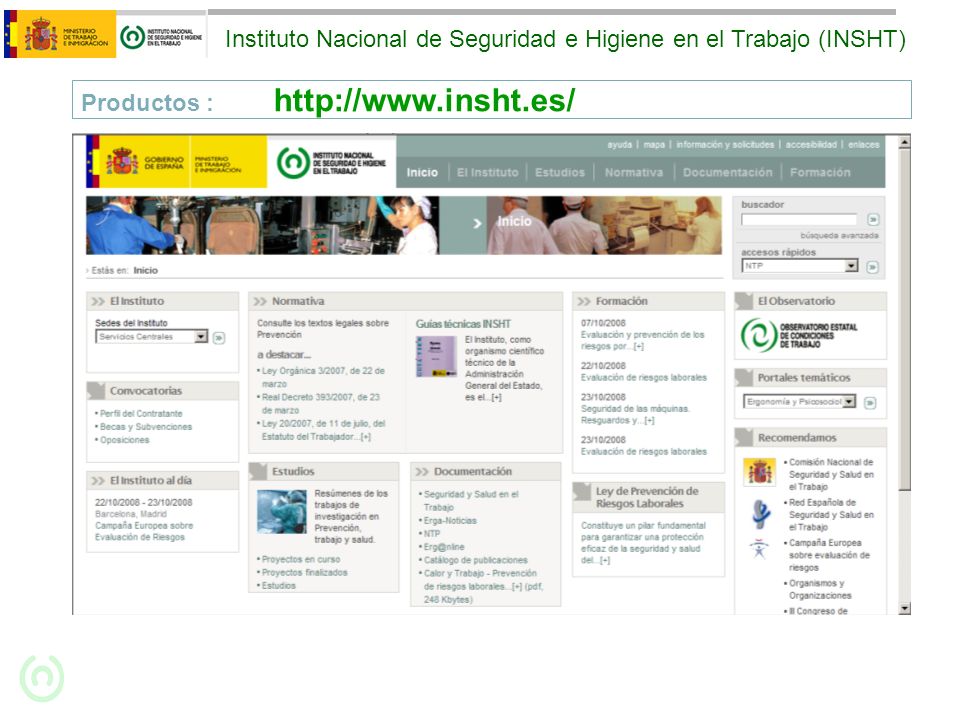Select Documentación navigation tab

tap(727, 173)
